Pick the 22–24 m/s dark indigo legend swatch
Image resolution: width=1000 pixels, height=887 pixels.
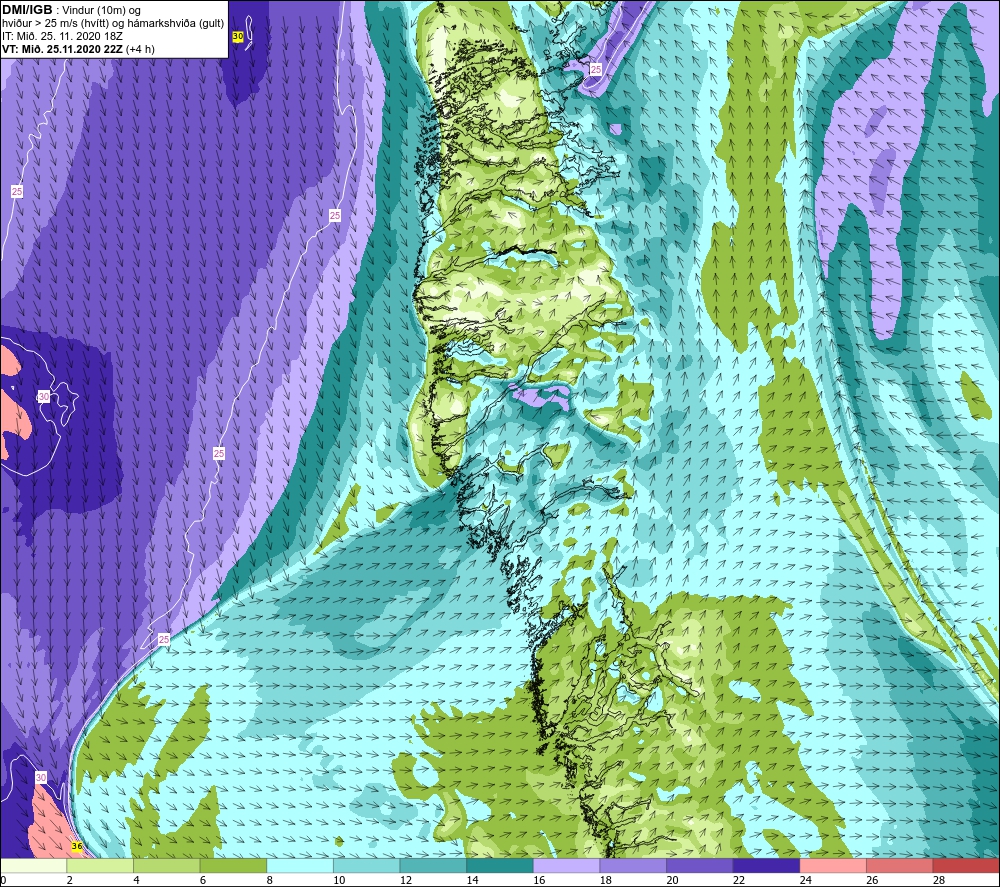tap(767, 866)
